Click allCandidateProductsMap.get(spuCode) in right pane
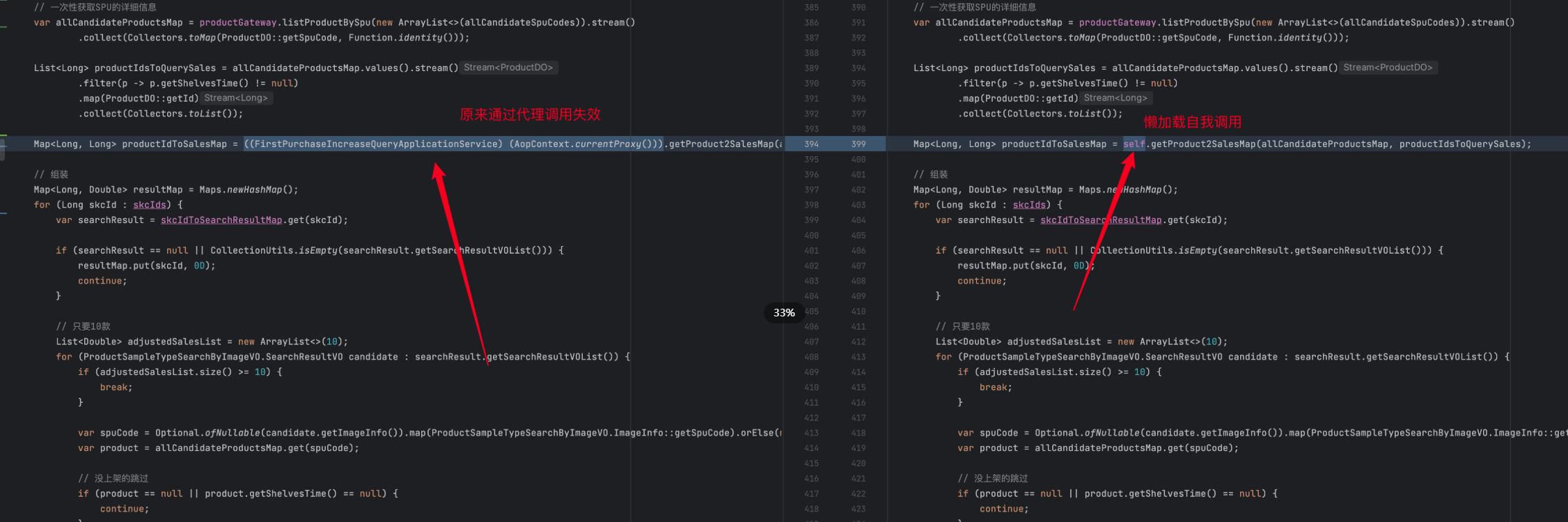Viewport: 1568px width, 522px height. (1134, 448)
